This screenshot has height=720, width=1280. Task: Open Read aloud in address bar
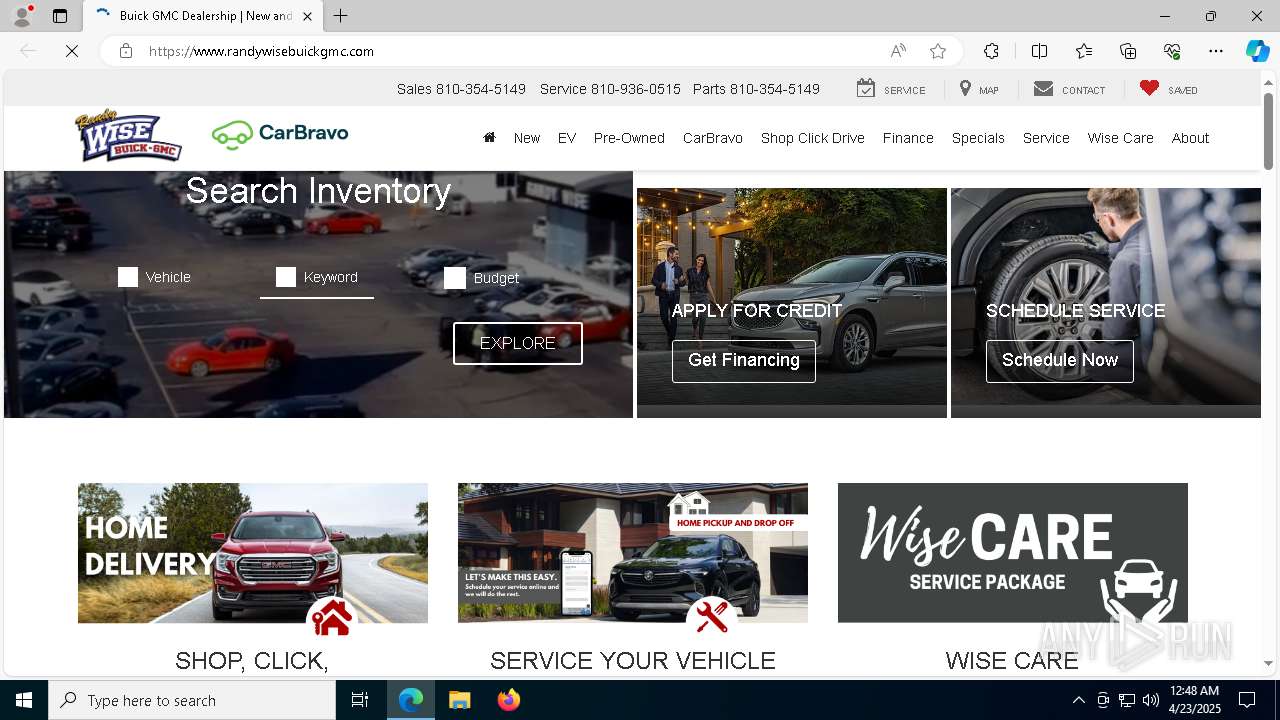click(898, 51)
